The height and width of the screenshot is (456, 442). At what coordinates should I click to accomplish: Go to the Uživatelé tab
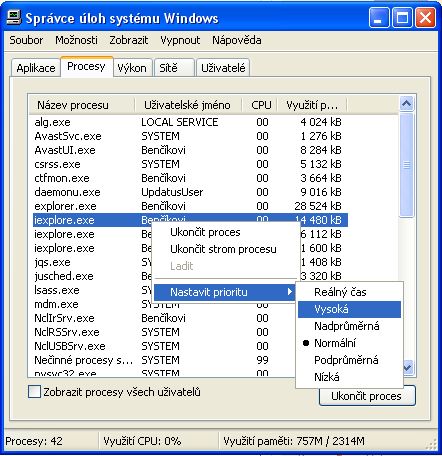(223, 68)
